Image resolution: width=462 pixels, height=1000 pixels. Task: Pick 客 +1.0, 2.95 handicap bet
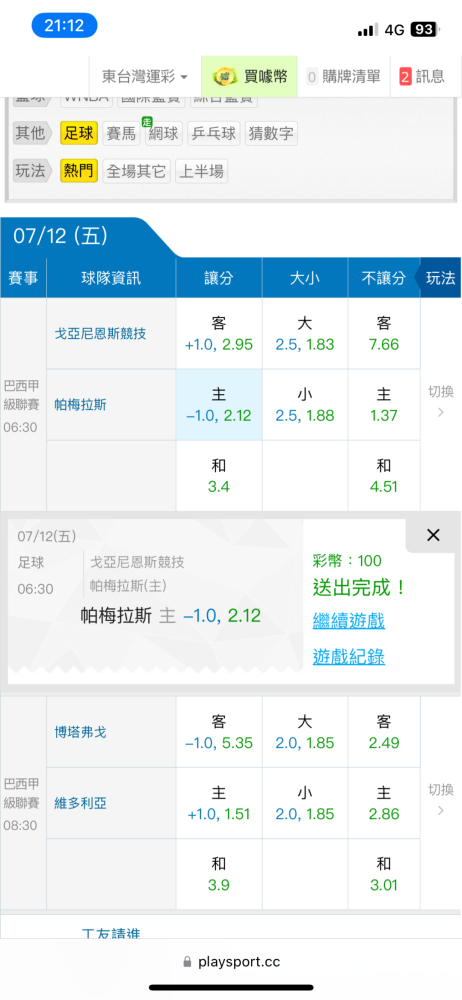(219, 334)
